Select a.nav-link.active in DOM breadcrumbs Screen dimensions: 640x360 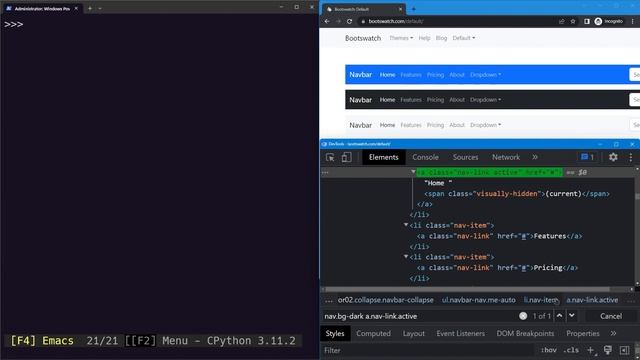[592, 300]
